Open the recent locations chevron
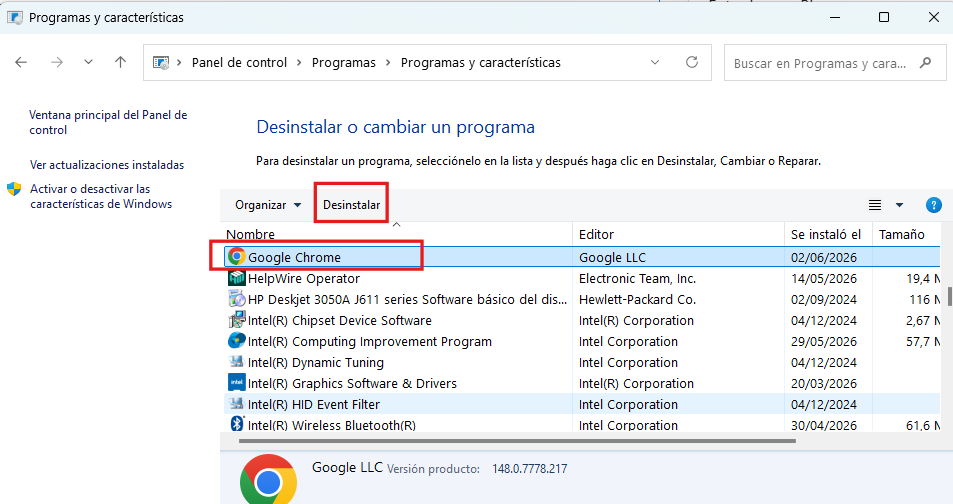 [88, 62]
